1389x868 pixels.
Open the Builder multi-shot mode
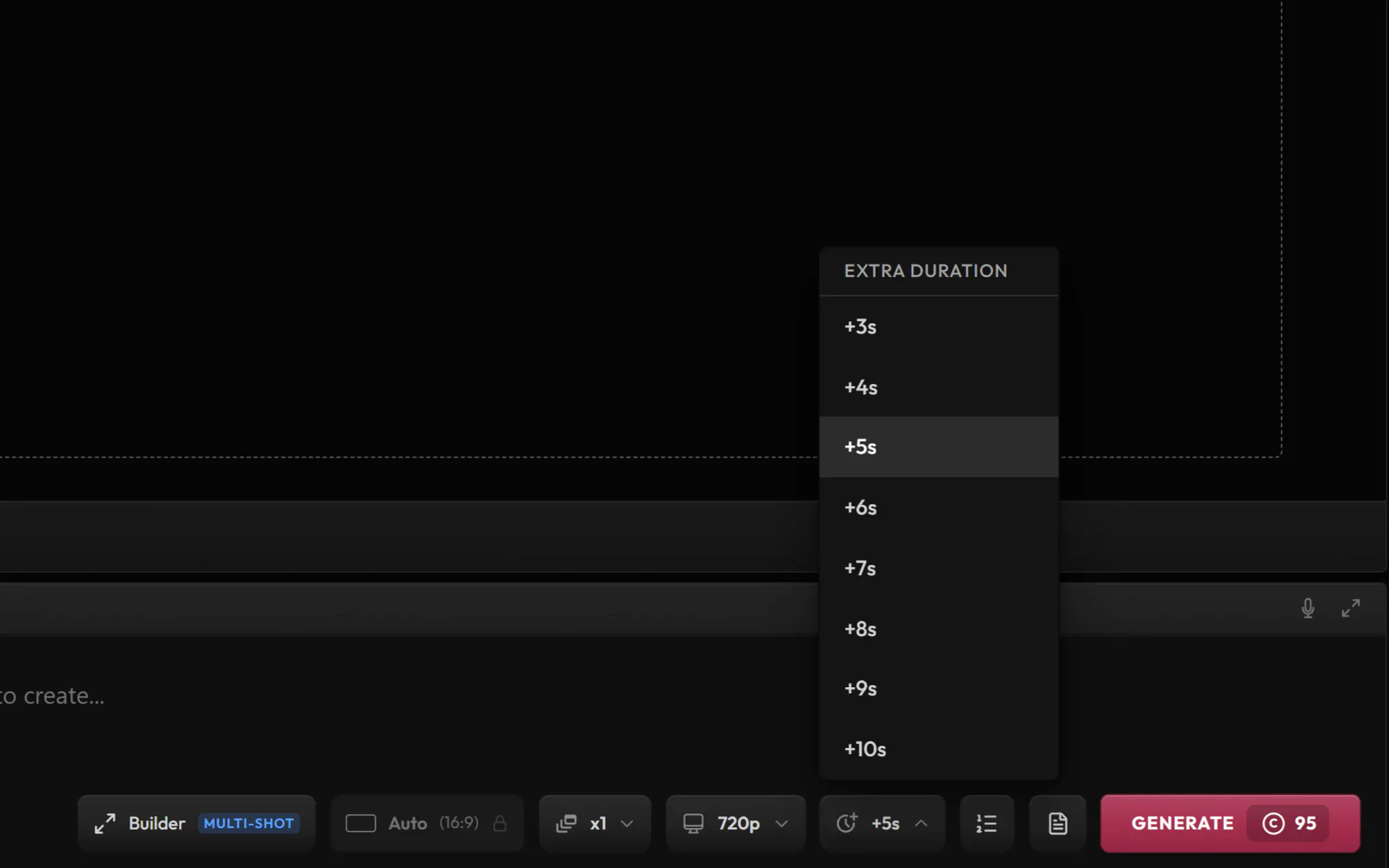(x=196, y=823)
